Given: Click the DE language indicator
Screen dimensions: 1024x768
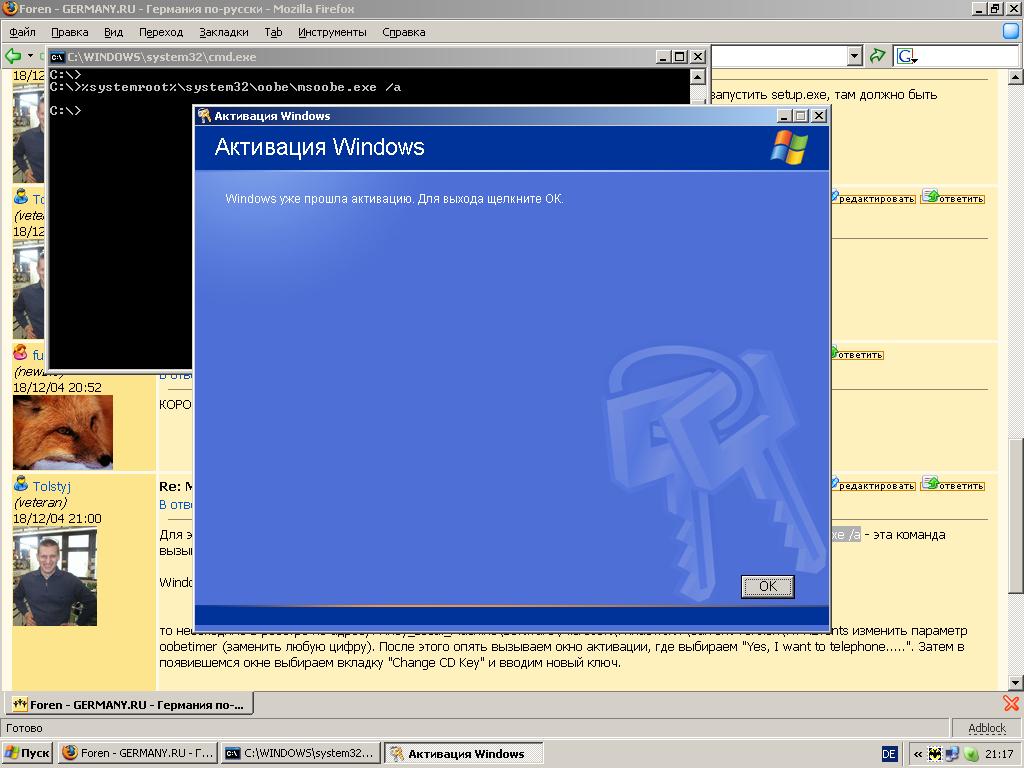Looking at the screenshot, I should [x=889, y=754].
